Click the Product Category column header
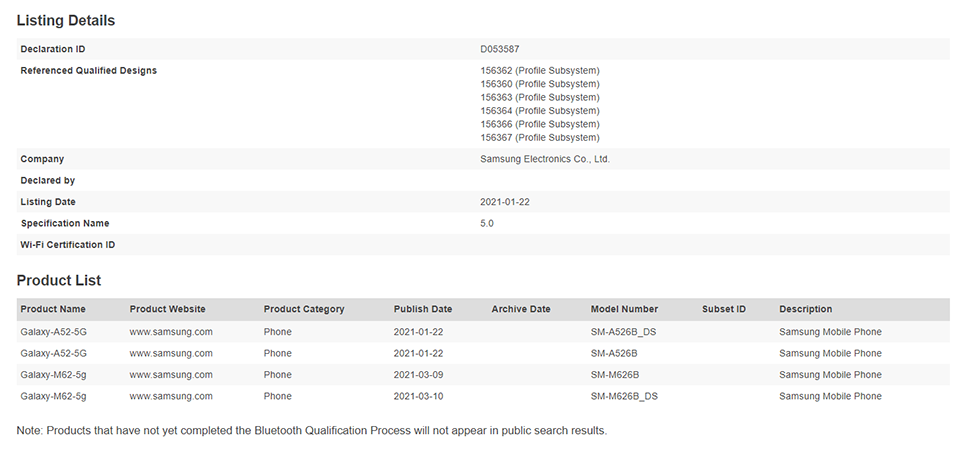Viewport: 960px width, 457px height. click(304, 309)
